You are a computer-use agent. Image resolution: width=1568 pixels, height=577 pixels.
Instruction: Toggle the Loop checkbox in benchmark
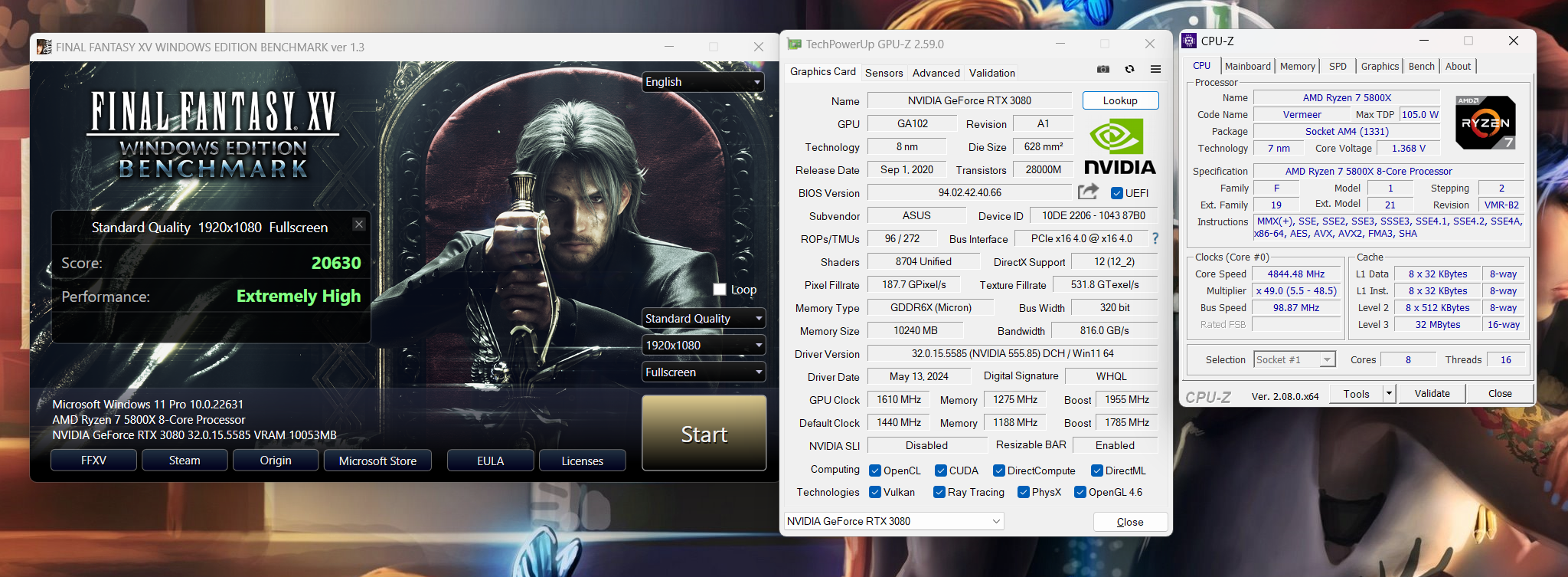720,289
